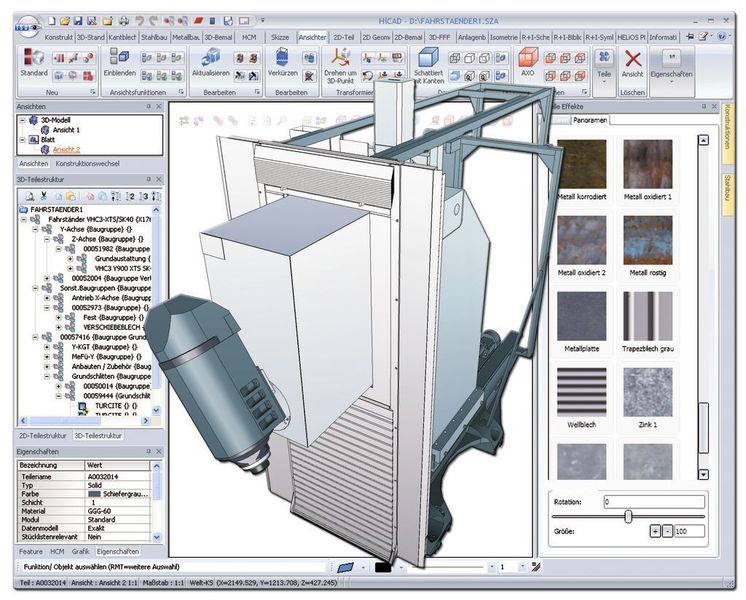Open the Teile dropdown in the ribbon
The height and width of the screenshot is (600, 746).
(604, 82)
